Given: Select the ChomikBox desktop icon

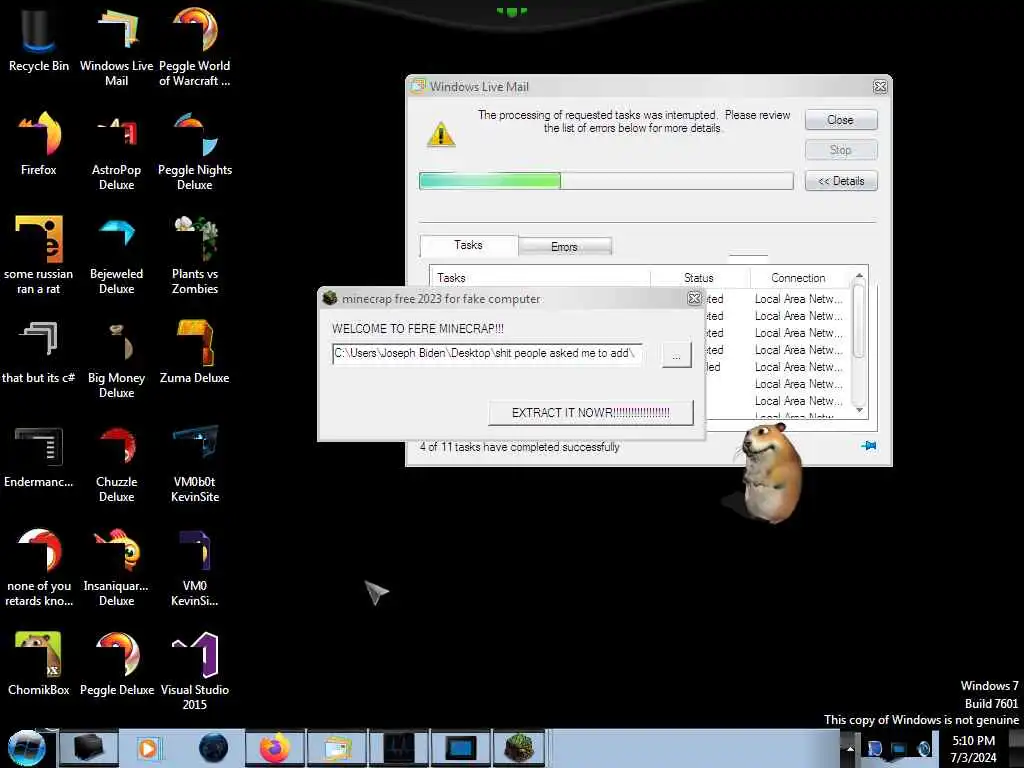Looking at the screenshot, I should tap(39, 664).
